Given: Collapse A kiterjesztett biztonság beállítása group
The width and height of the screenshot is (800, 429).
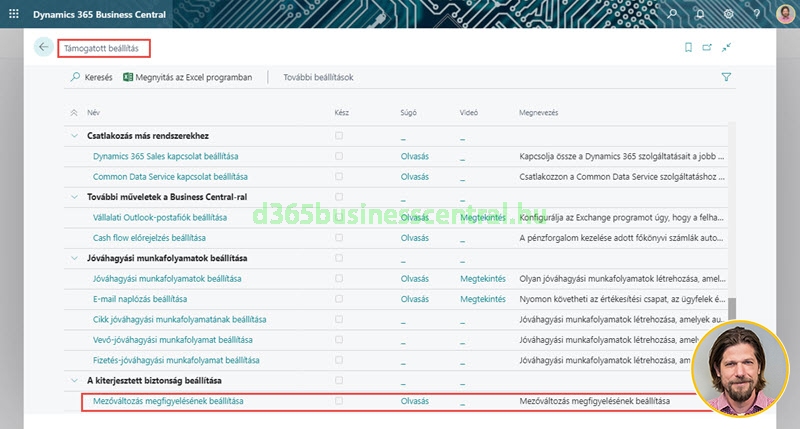Looking at the screenshot, I should click(x=74, y=381).
